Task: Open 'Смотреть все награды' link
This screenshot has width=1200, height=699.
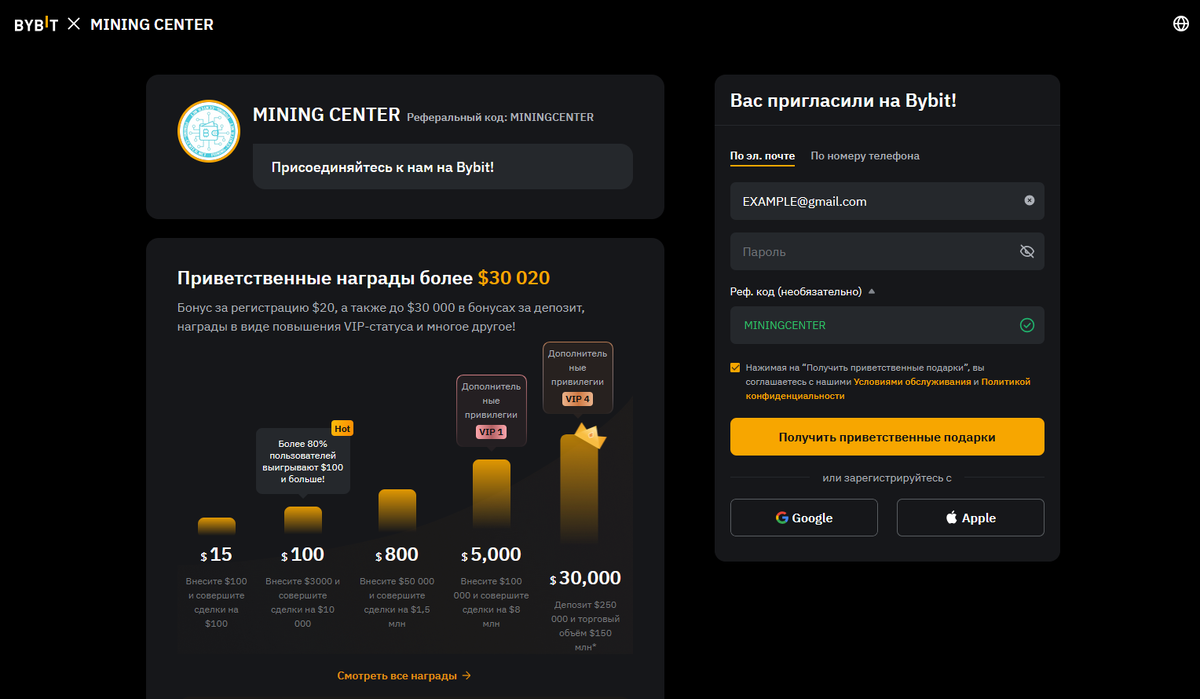Action: click(404, 676)
